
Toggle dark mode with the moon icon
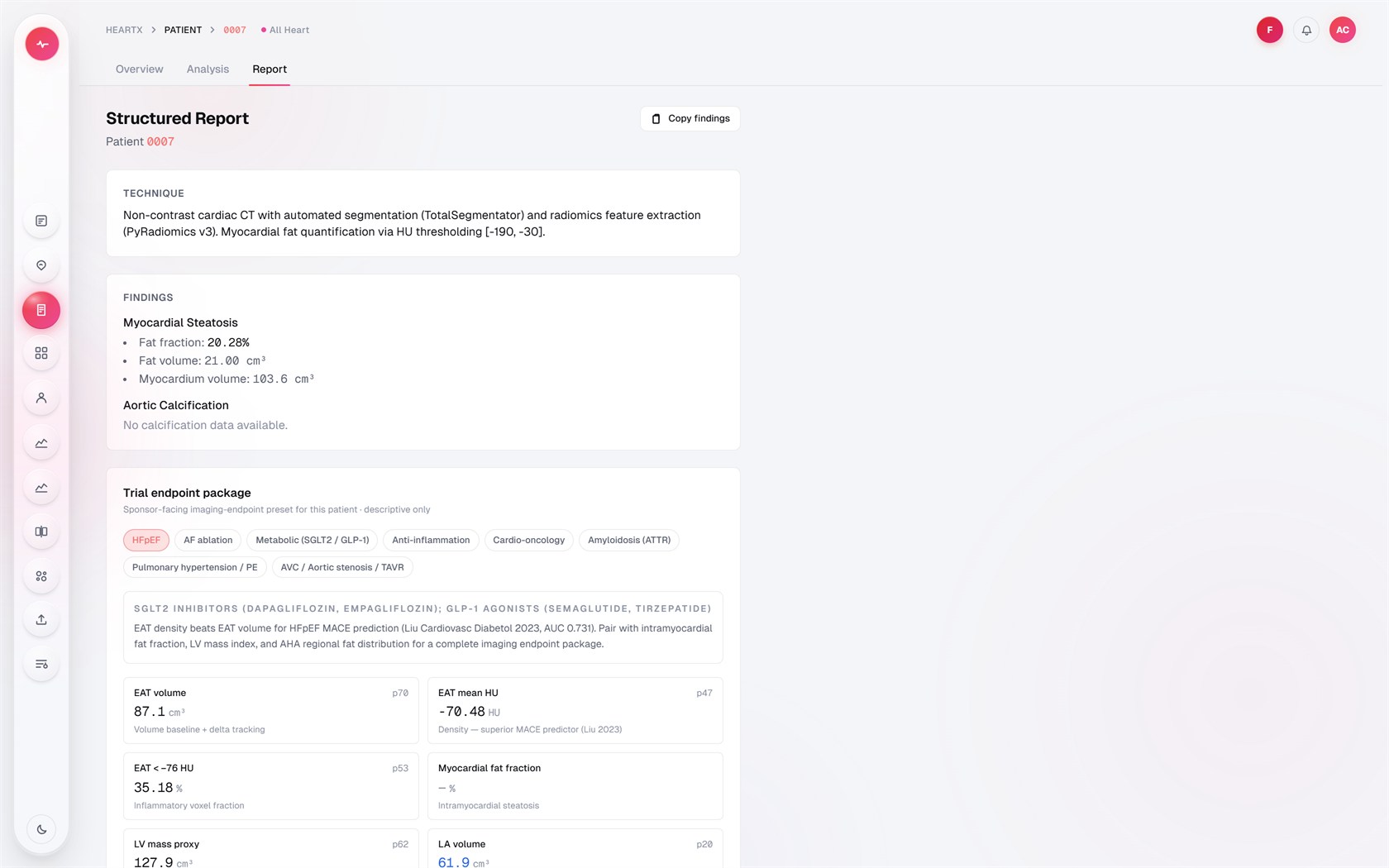pos(41,829)
